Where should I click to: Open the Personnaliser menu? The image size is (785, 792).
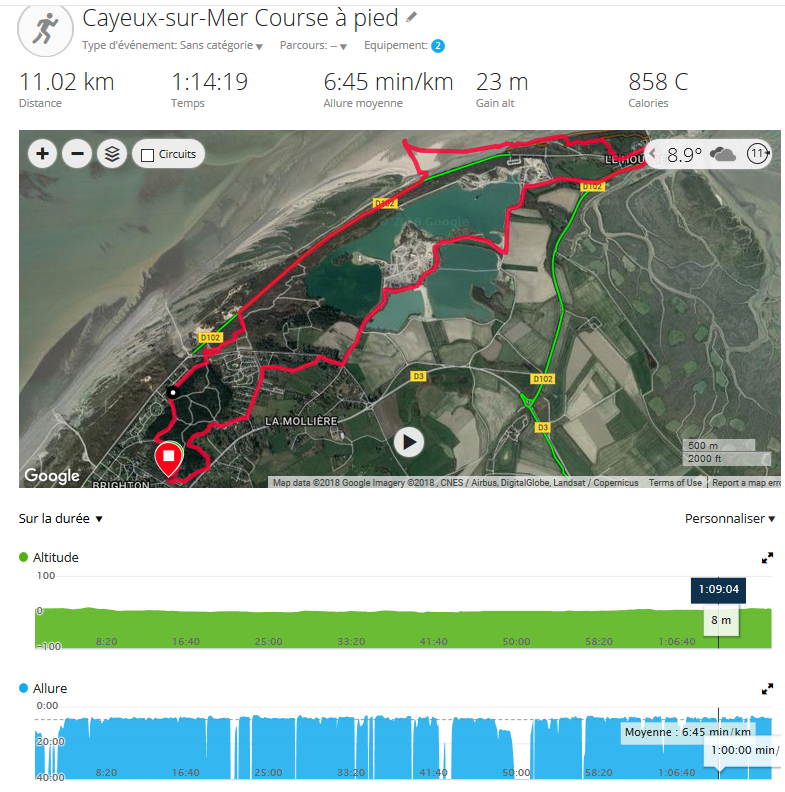point(729,519)
